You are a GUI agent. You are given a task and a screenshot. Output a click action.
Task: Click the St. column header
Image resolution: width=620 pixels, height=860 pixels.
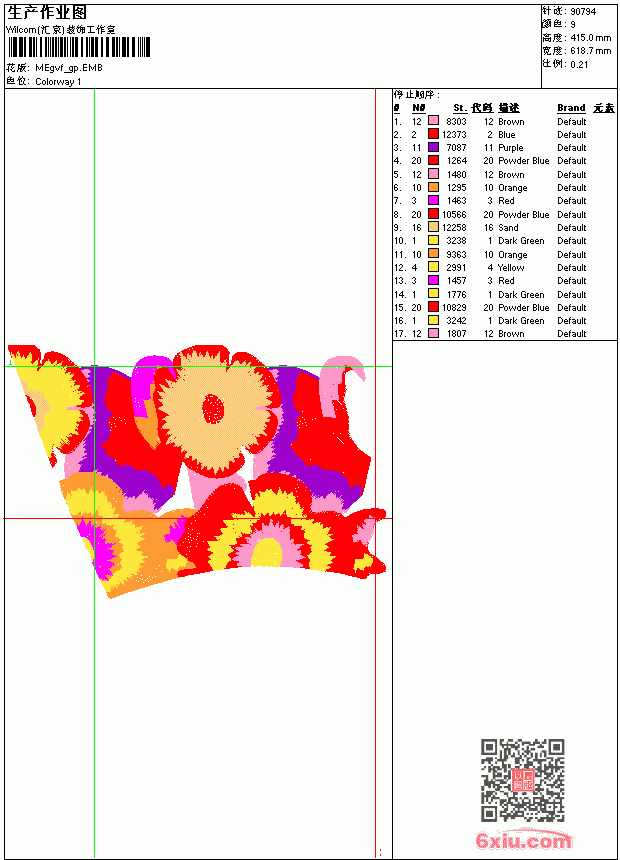[460, 108]
